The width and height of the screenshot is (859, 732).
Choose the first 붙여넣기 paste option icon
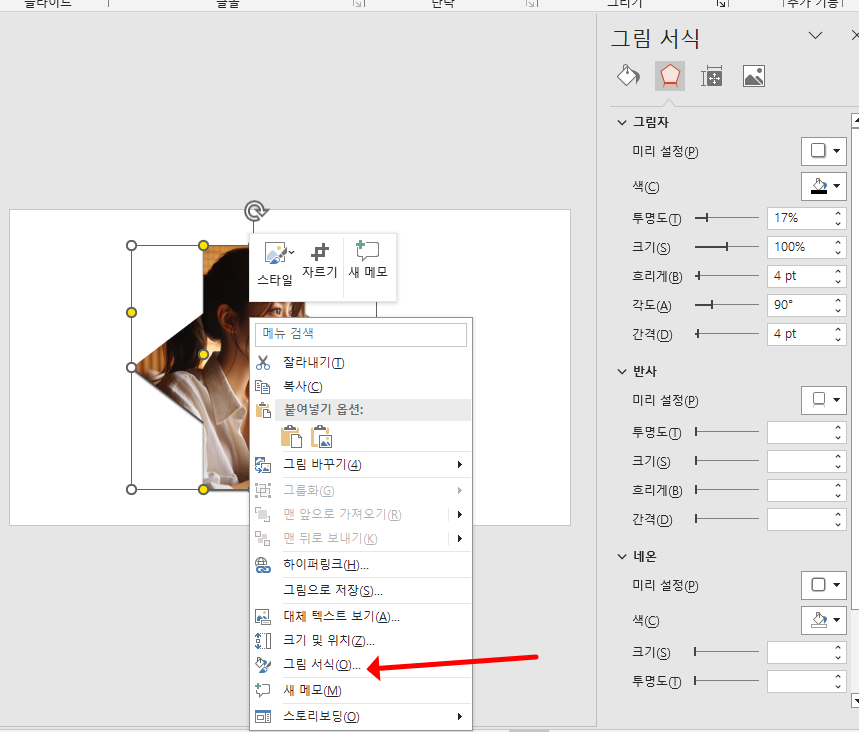[x=289, y=436]
